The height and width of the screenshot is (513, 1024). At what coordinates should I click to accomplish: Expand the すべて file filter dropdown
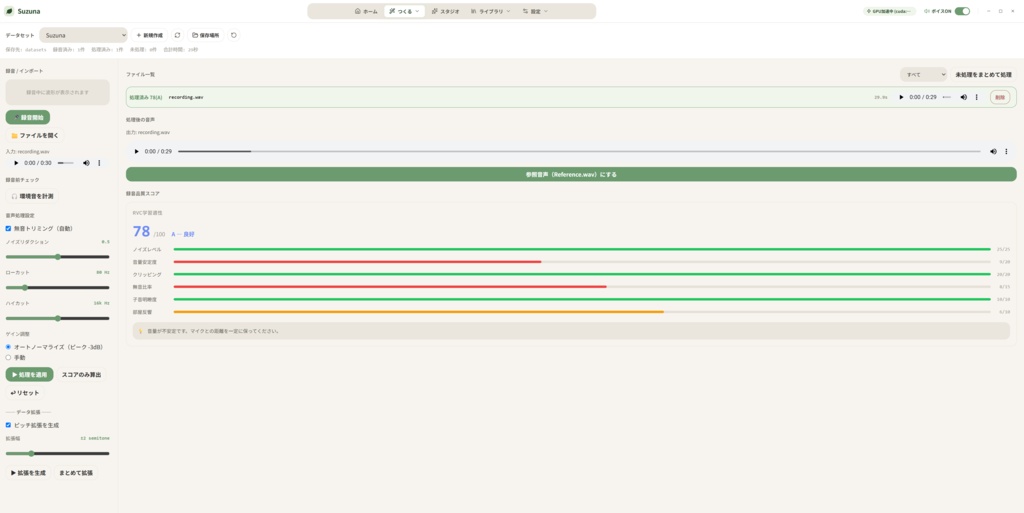point(923,75)
